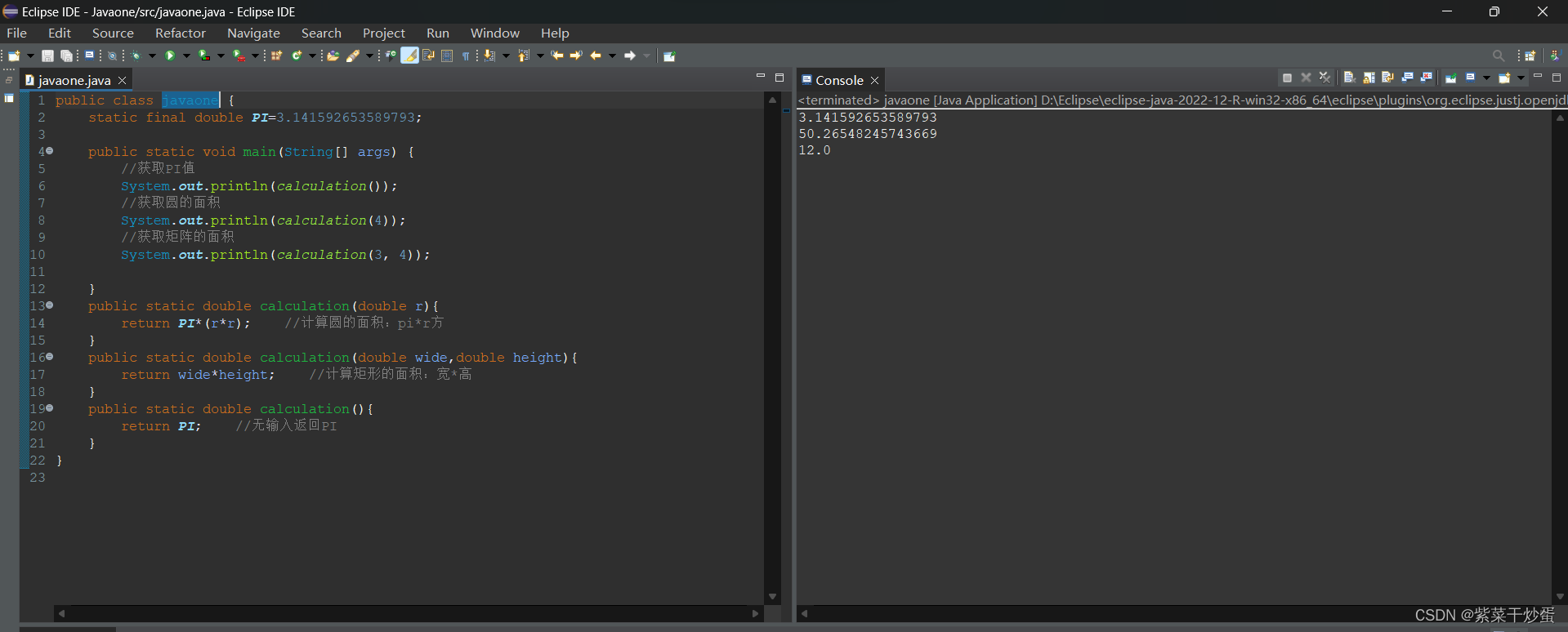1568x632 pixels.
Task: Open the Source menu
Action: (x=113, y=33)
